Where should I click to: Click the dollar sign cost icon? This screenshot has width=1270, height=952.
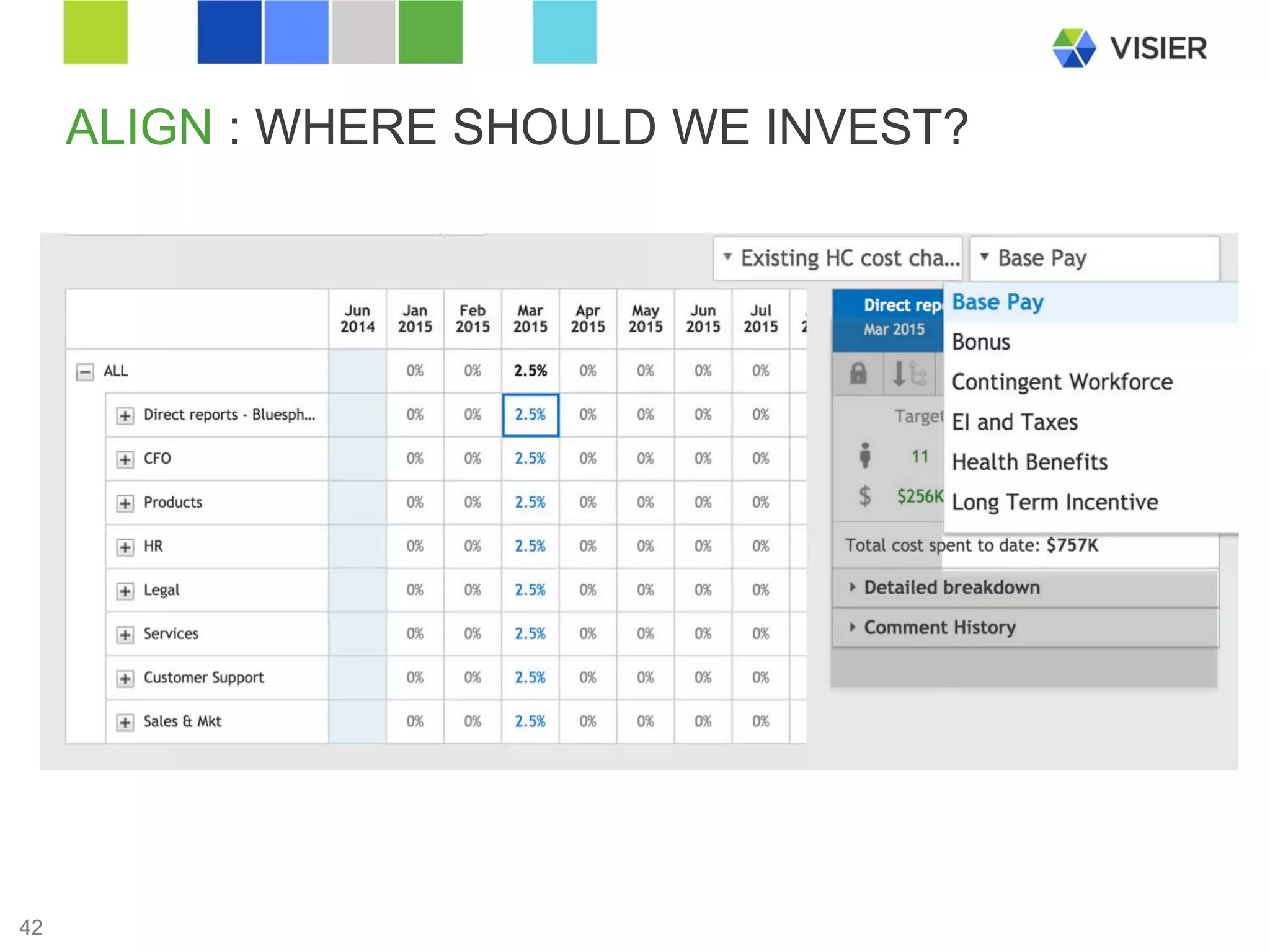point(865,496)
